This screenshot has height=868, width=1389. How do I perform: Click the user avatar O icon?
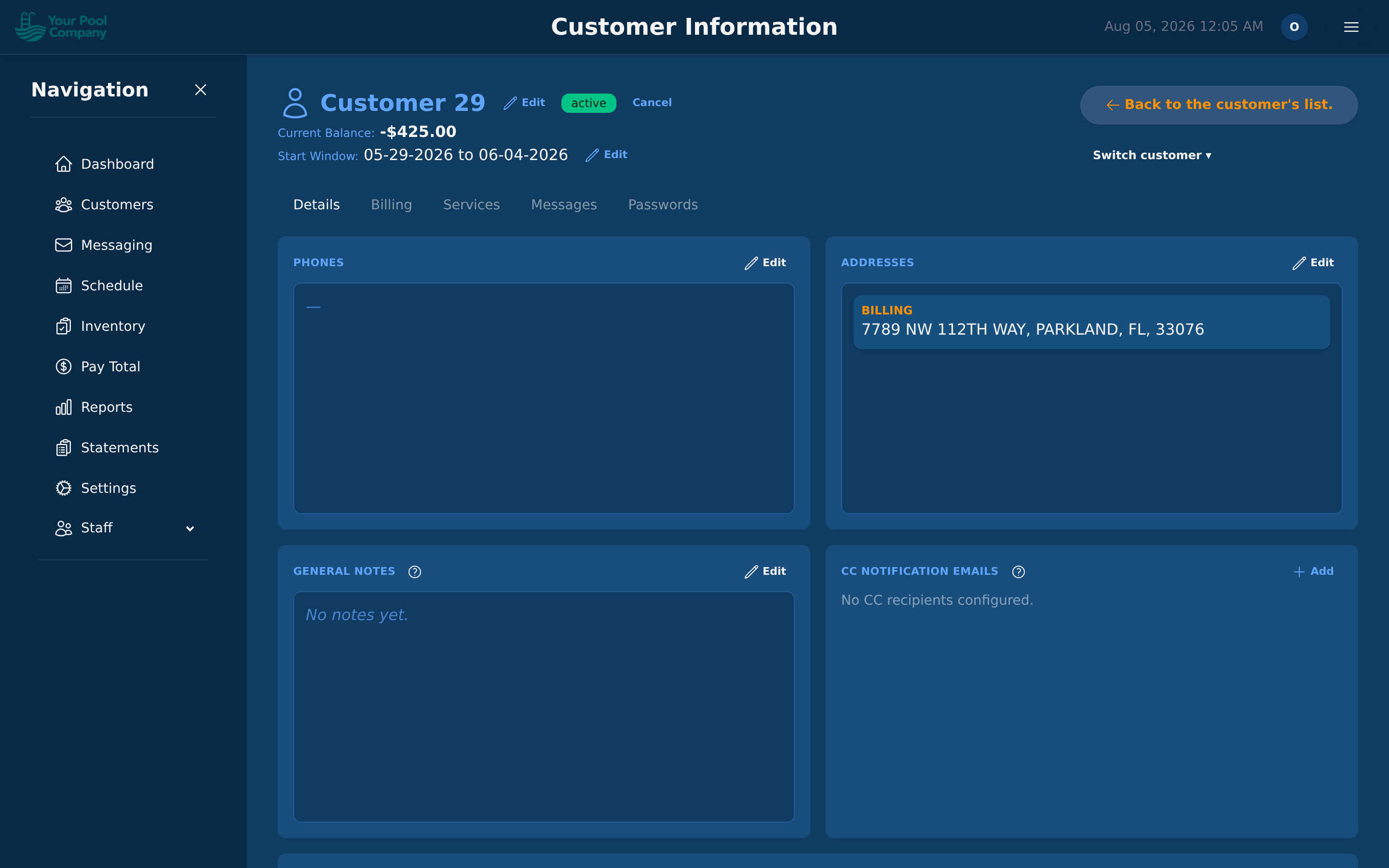pyautogui.click(x=1294, y=27)
